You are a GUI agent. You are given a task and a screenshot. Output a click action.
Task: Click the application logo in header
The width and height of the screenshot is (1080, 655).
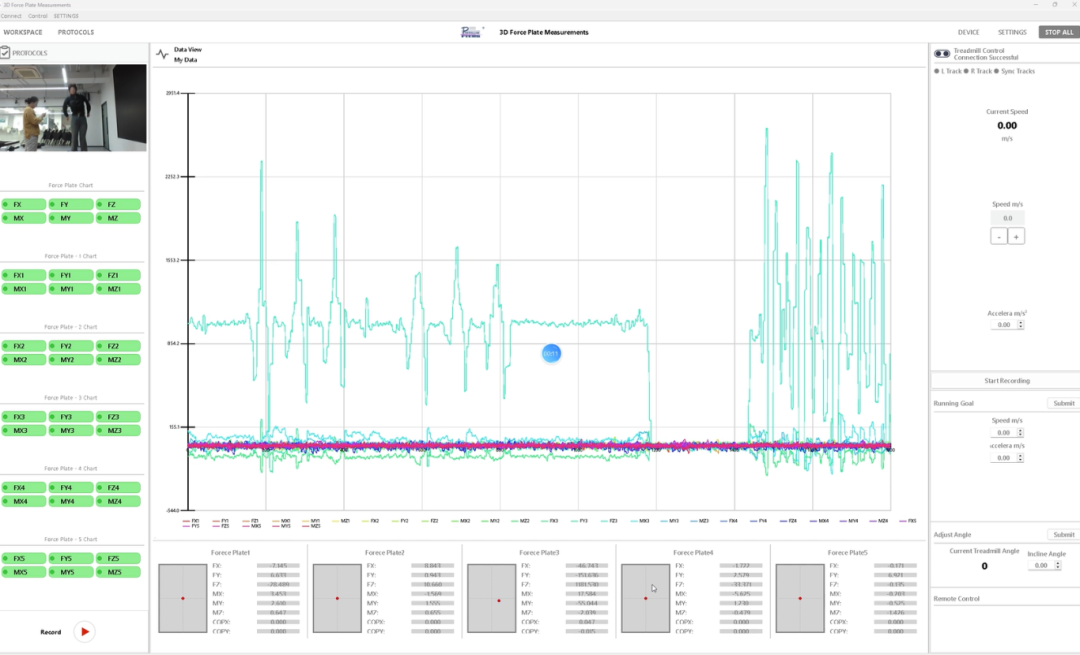click(472, 32)
